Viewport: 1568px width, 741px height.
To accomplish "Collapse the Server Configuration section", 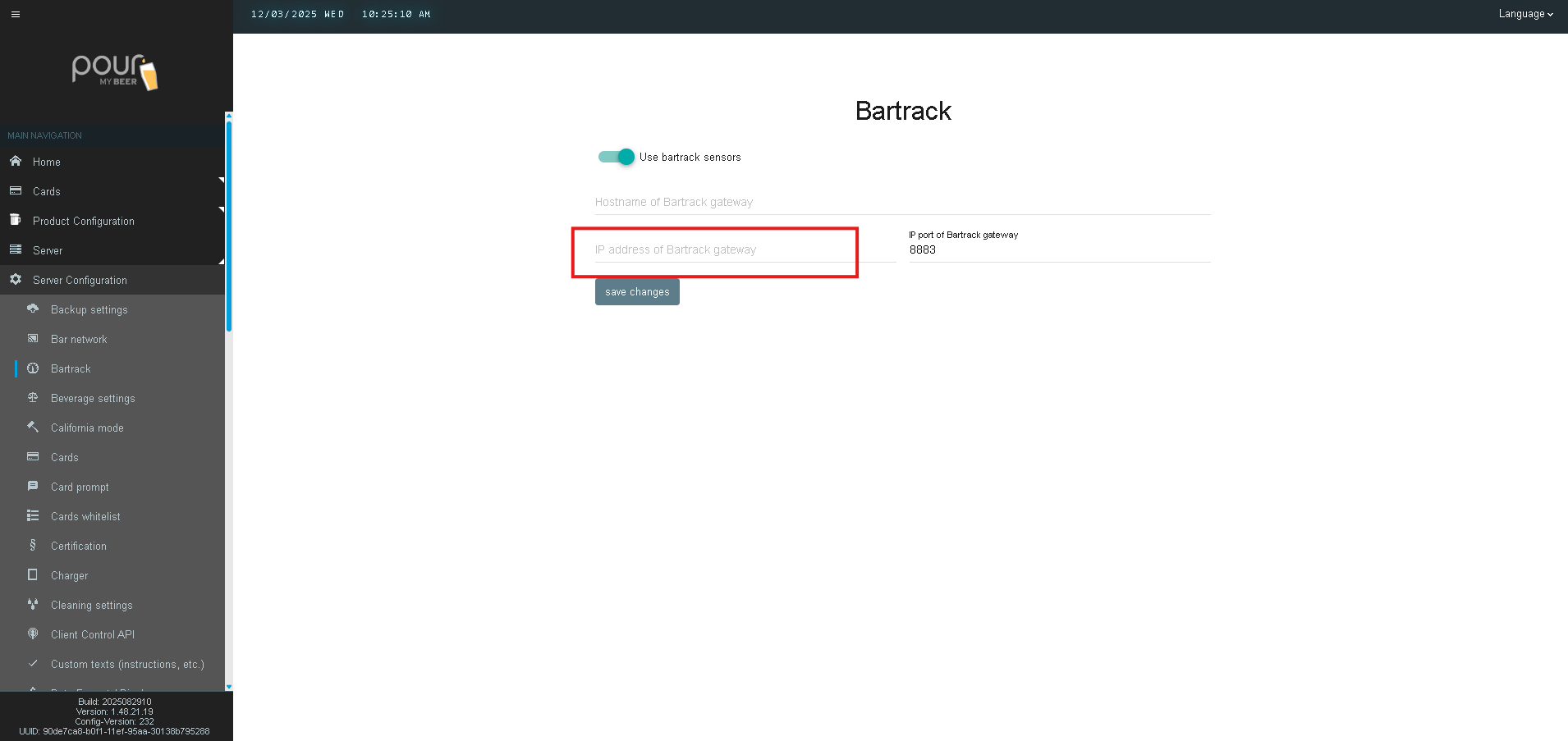I will pos(80,280).
